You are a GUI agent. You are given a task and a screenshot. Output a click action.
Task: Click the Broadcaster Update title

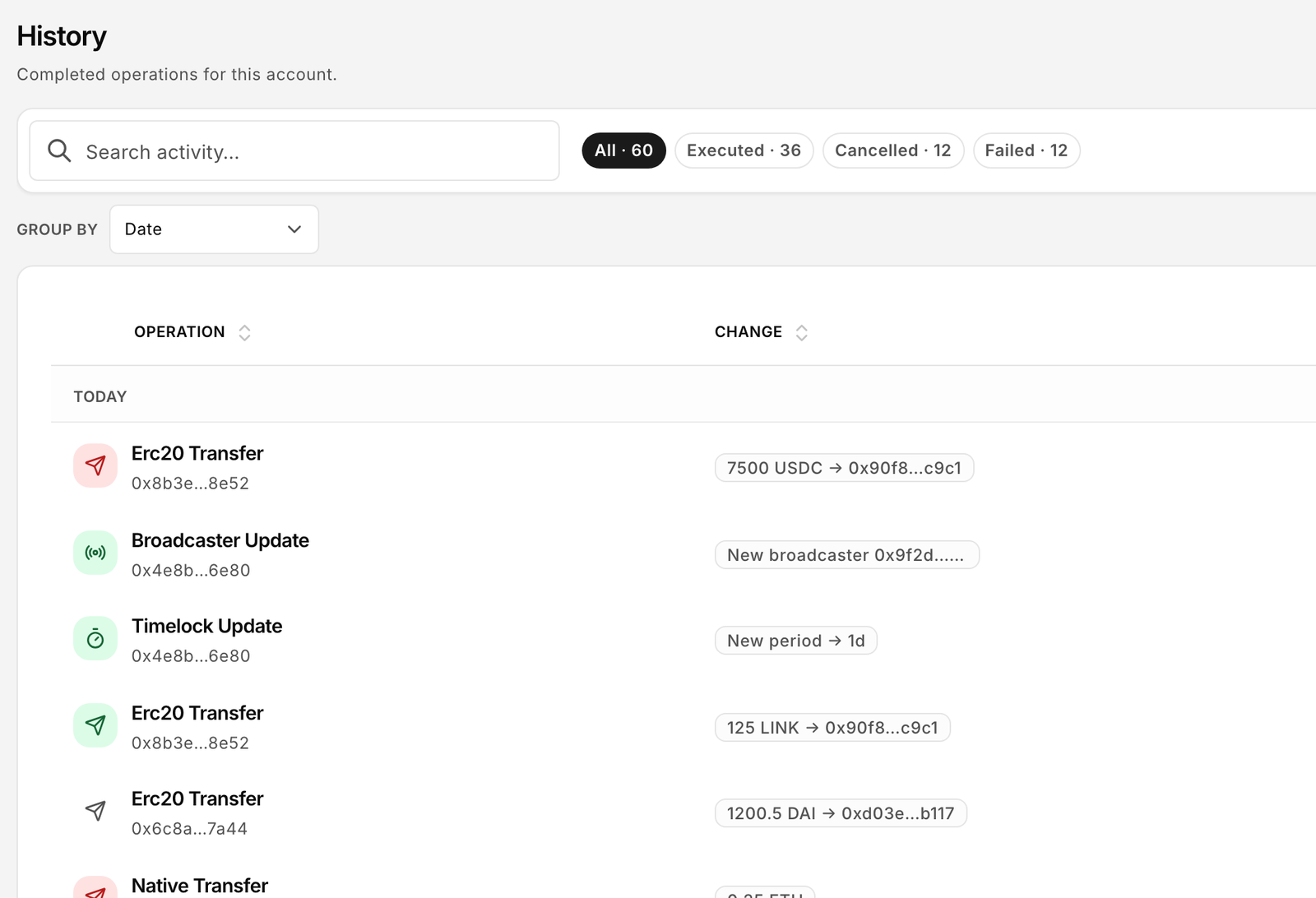pos(220,540)
